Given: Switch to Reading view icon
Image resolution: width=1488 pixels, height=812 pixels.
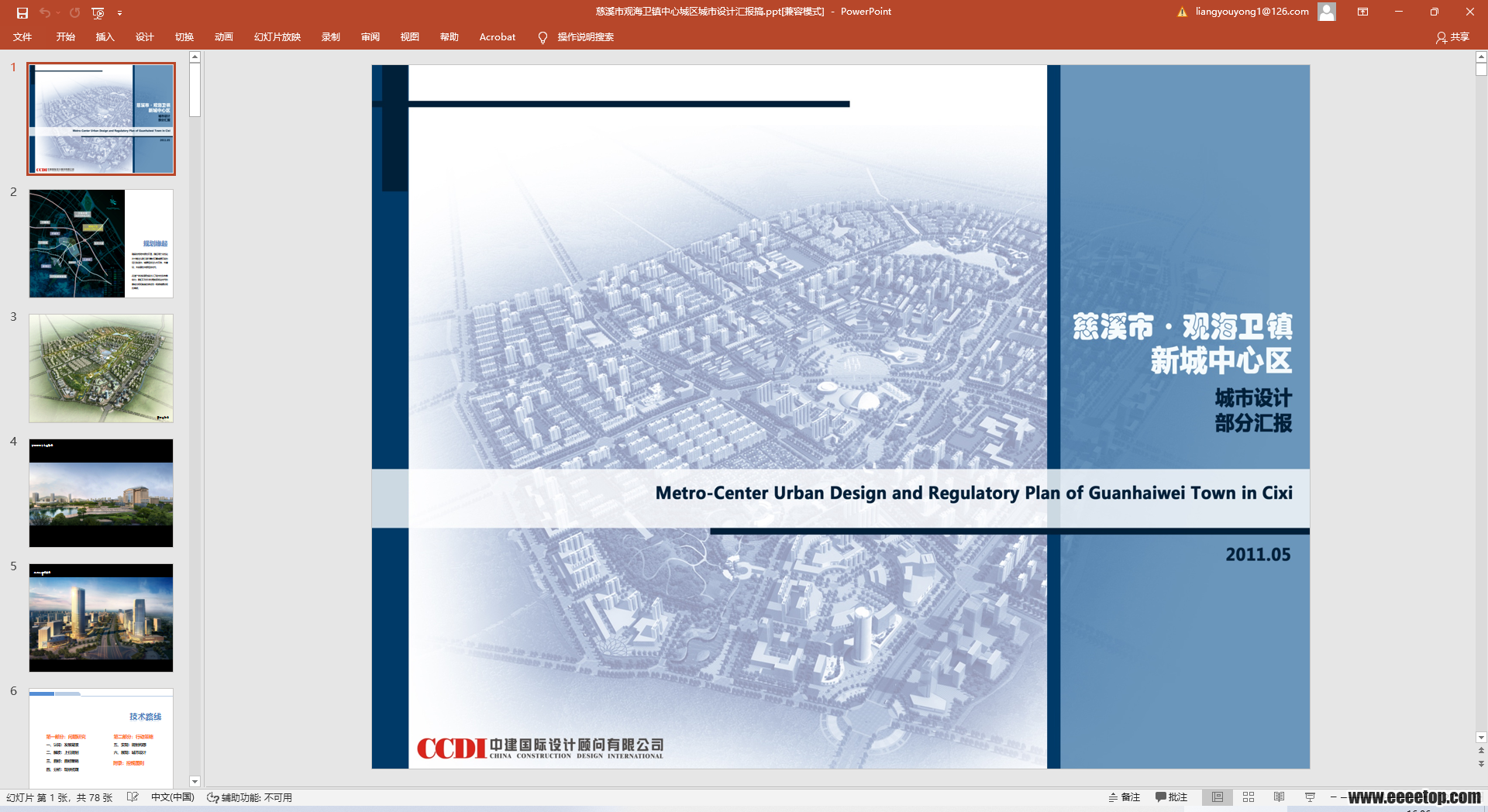Looking at the screenshot, I should [x=1280, y=797].
